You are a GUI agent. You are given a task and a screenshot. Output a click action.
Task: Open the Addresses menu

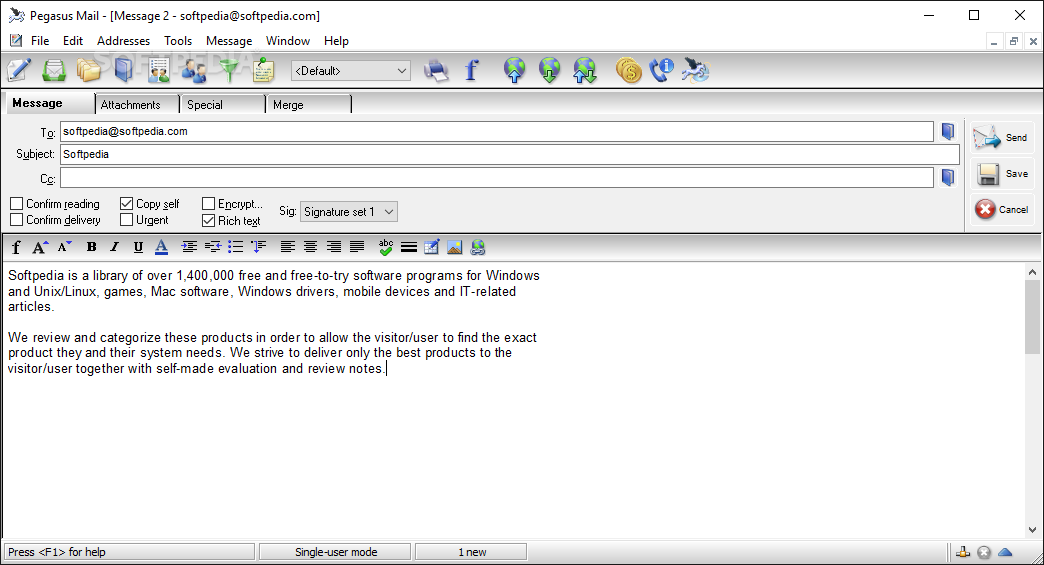click(123, 41)
